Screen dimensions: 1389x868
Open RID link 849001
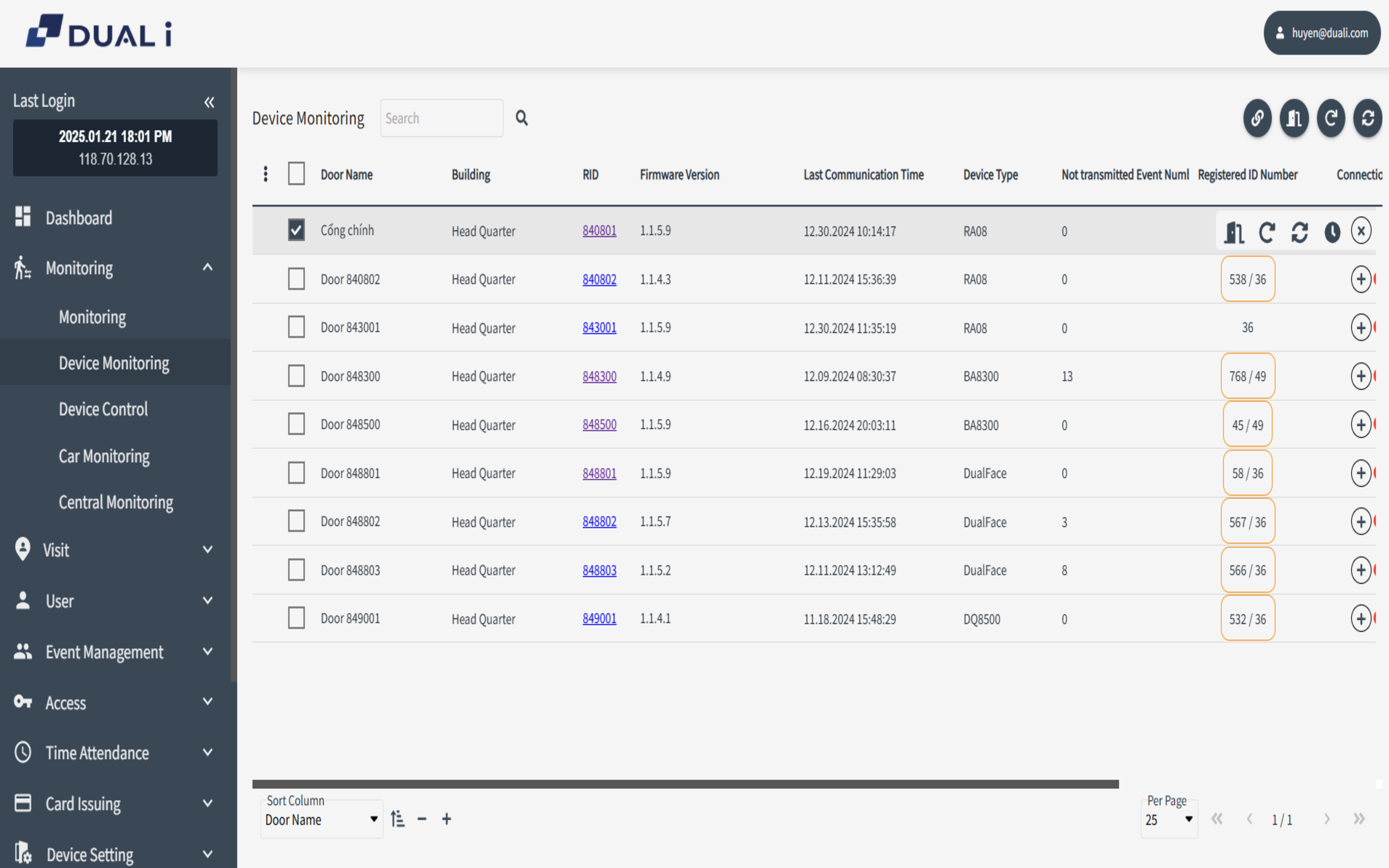coord(599,618)
